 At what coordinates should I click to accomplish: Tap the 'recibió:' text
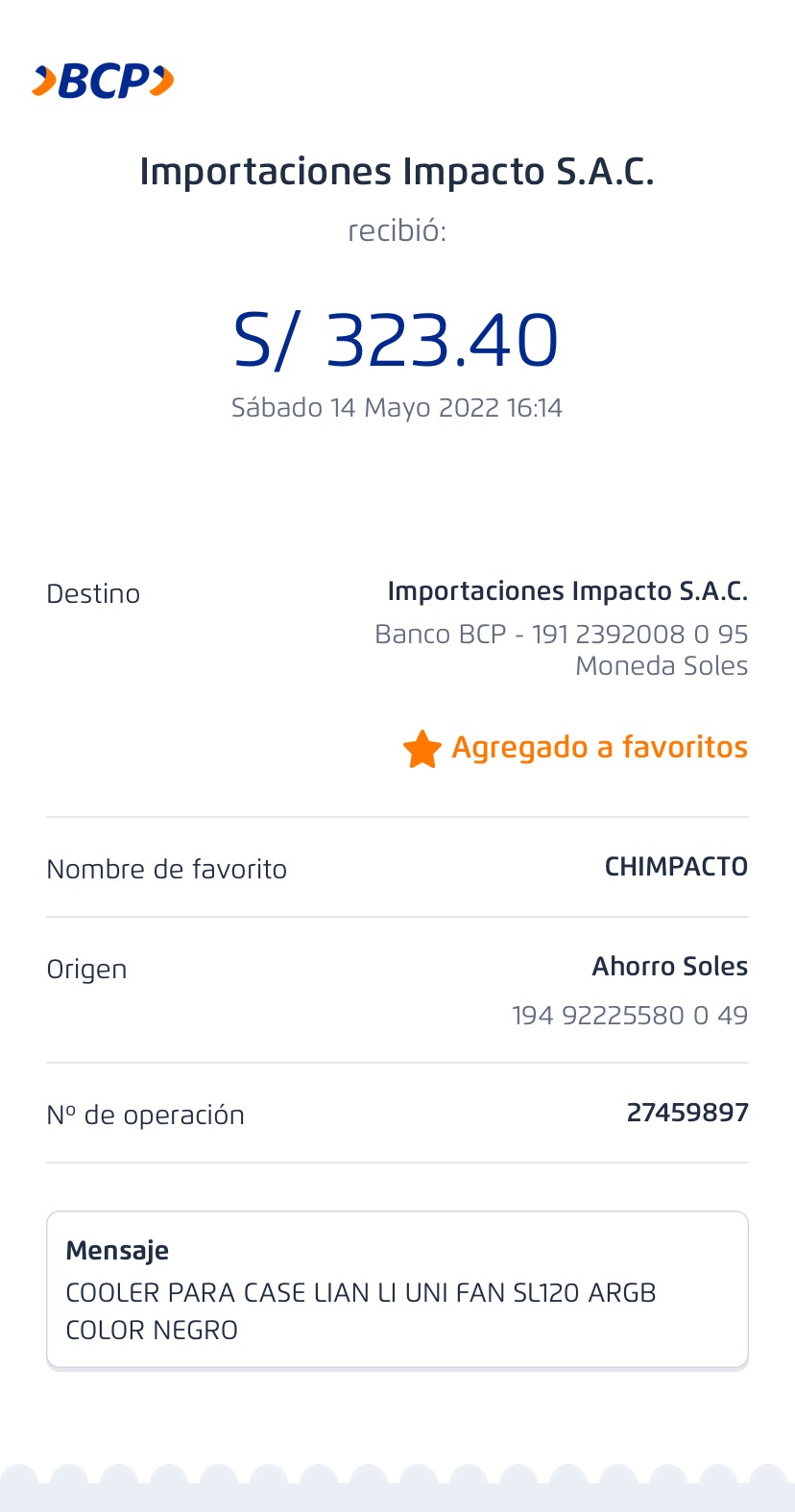pyautogui.click(x=397, y=231)
